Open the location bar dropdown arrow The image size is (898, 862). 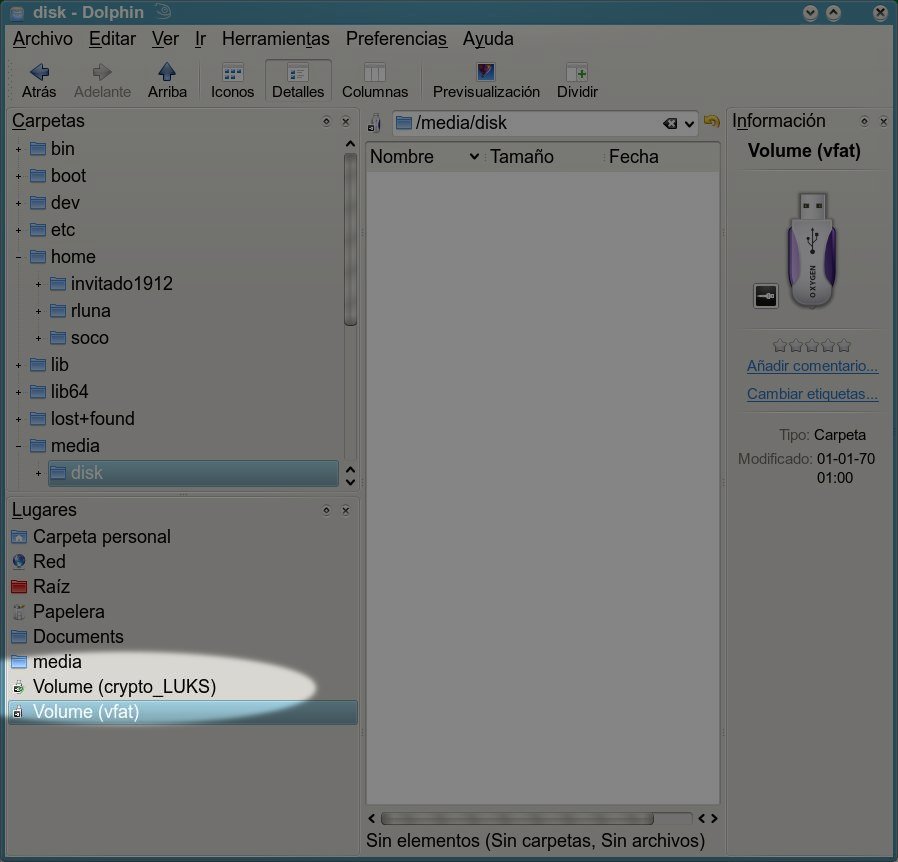pos(690,124)
